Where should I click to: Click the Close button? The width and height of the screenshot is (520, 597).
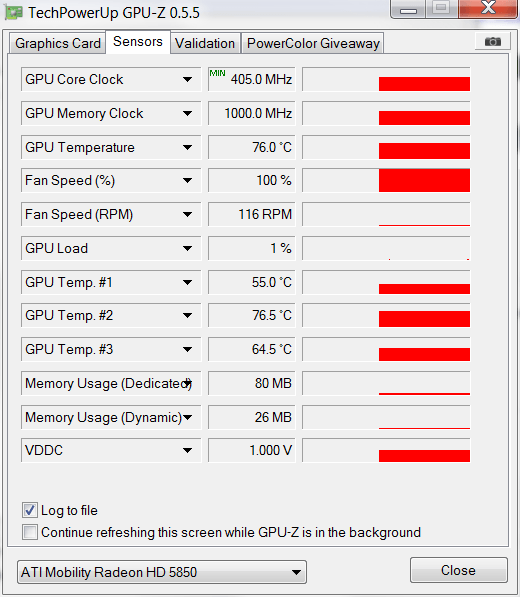(x=459, y=570)
